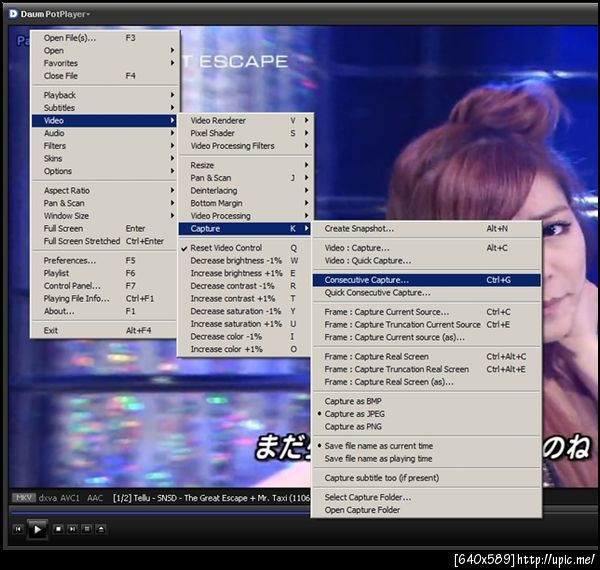Open the playlist using the list icon

[87, 528]
